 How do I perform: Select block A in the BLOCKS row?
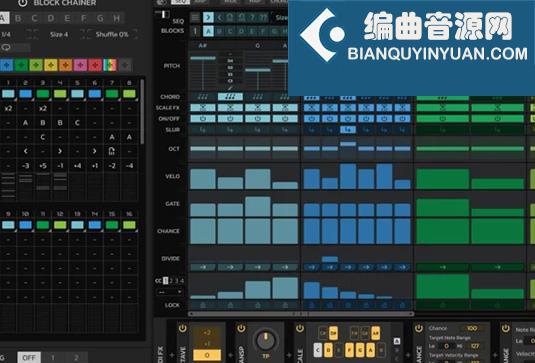coord(208,31)
